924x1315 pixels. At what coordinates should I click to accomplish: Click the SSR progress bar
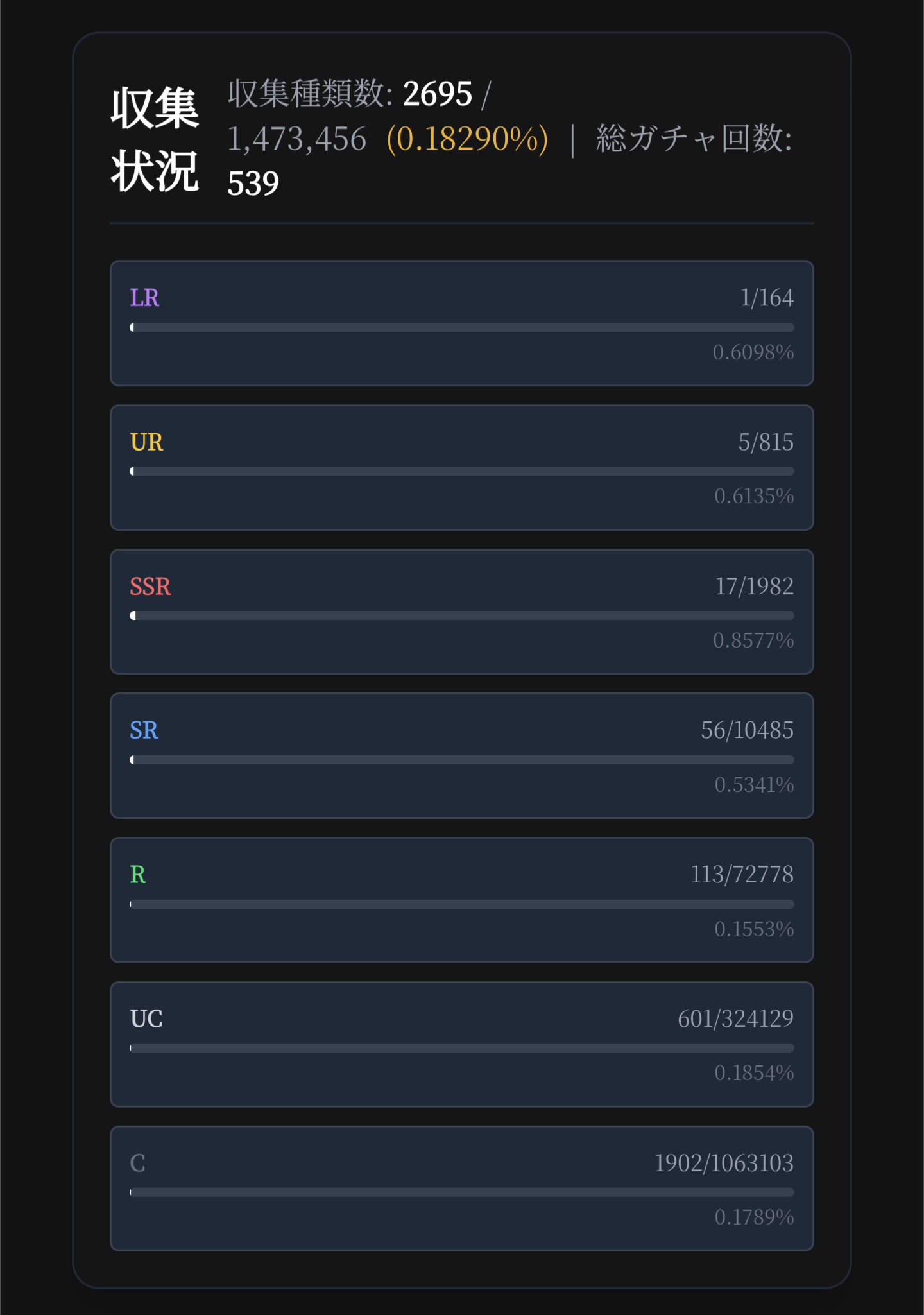point(462,616)
